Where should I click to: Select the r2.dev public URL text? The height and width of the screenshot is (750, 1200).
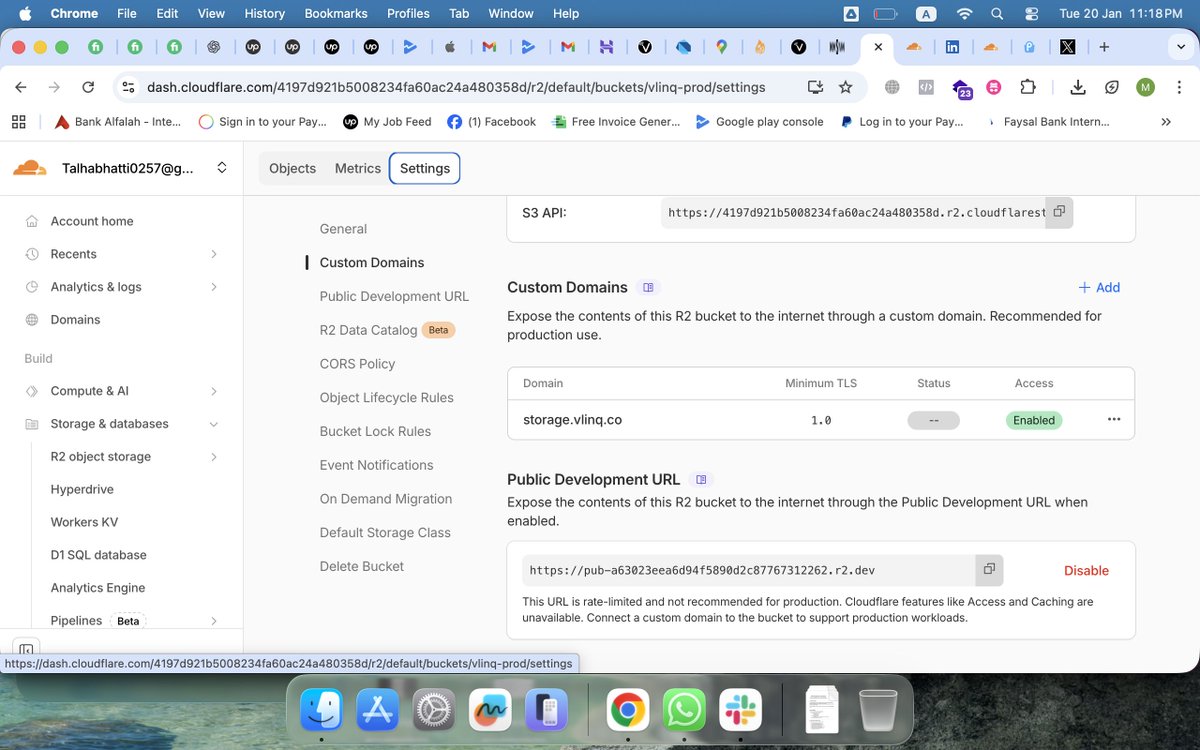[702, 570]
